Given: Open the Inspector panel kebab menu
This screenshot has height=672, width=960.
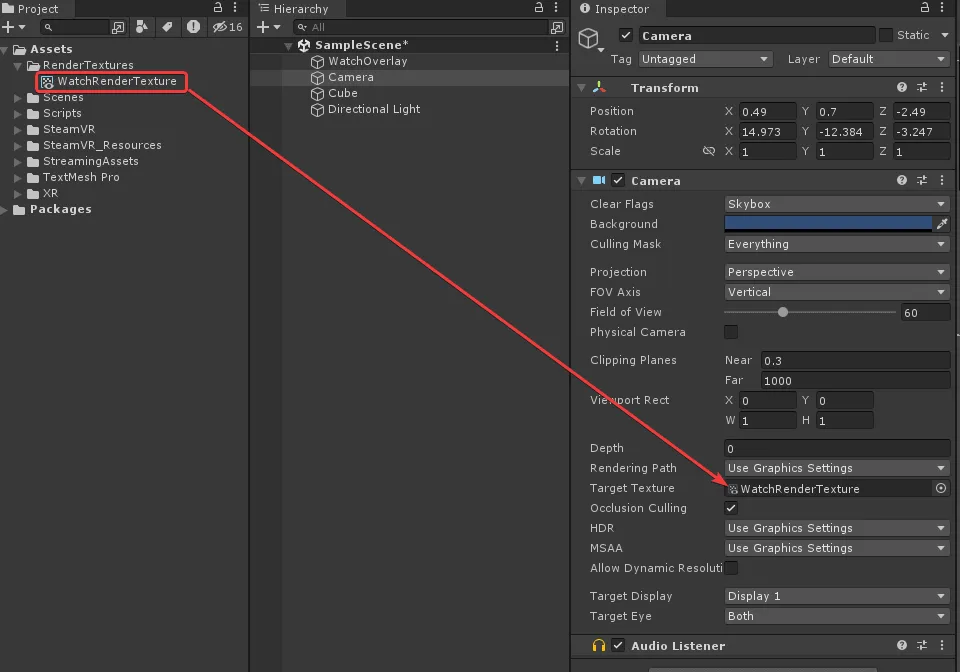Looking at the screenshot, I should [x=942, y=8].
